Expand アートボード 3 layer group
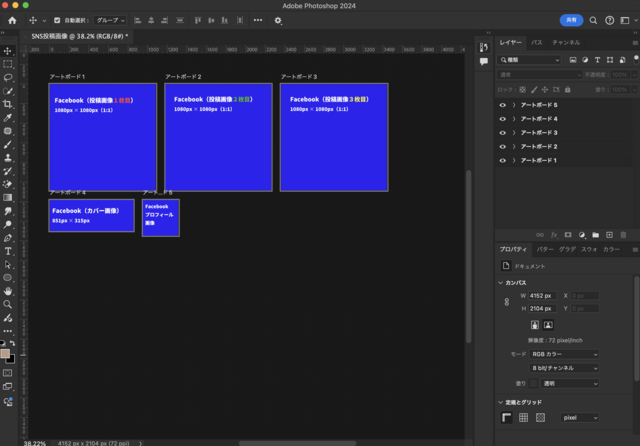The image size is (640, 446). pos(514,133)
